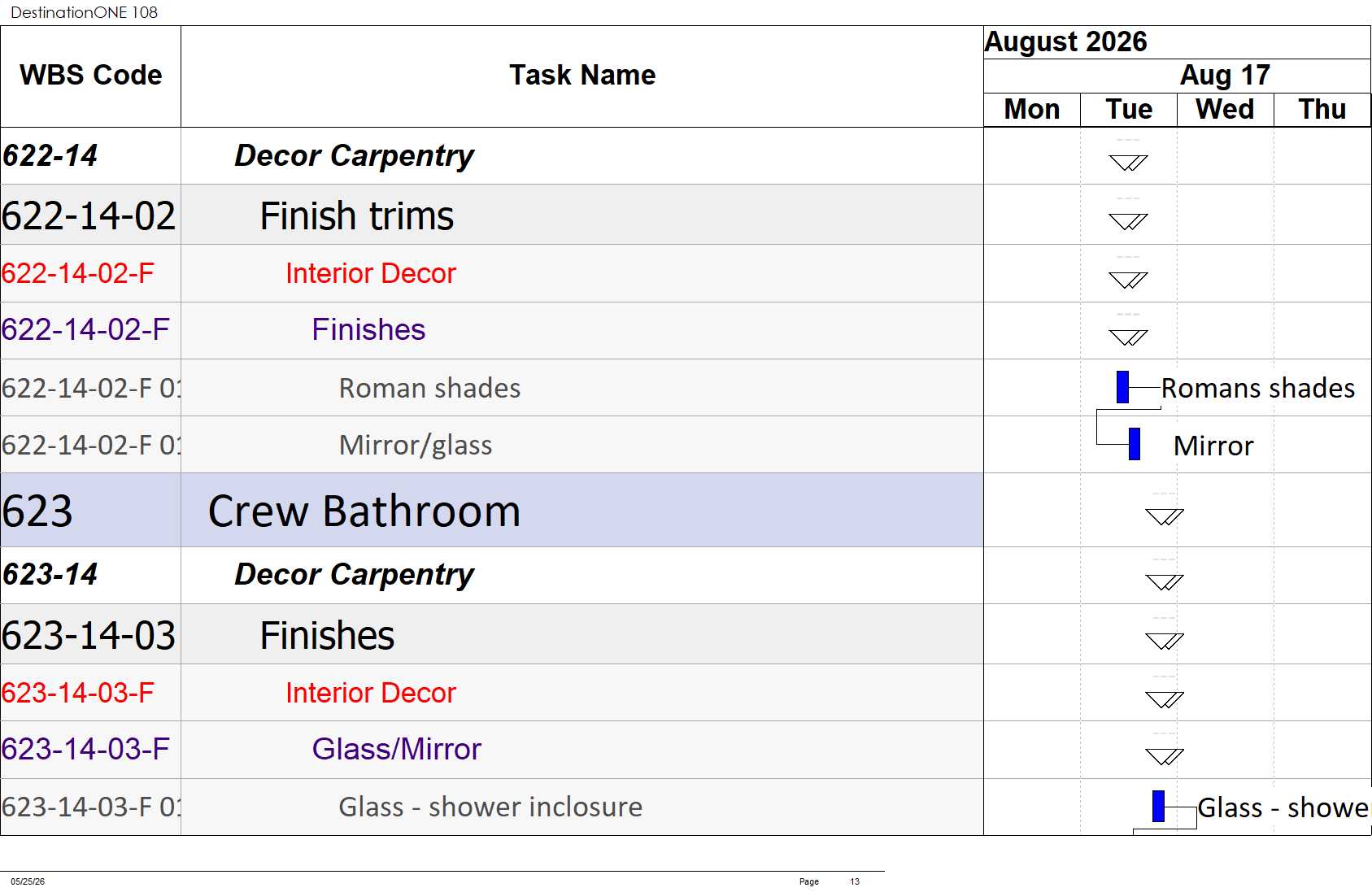Select the purple Finishes task name

[x=368, y=330]
